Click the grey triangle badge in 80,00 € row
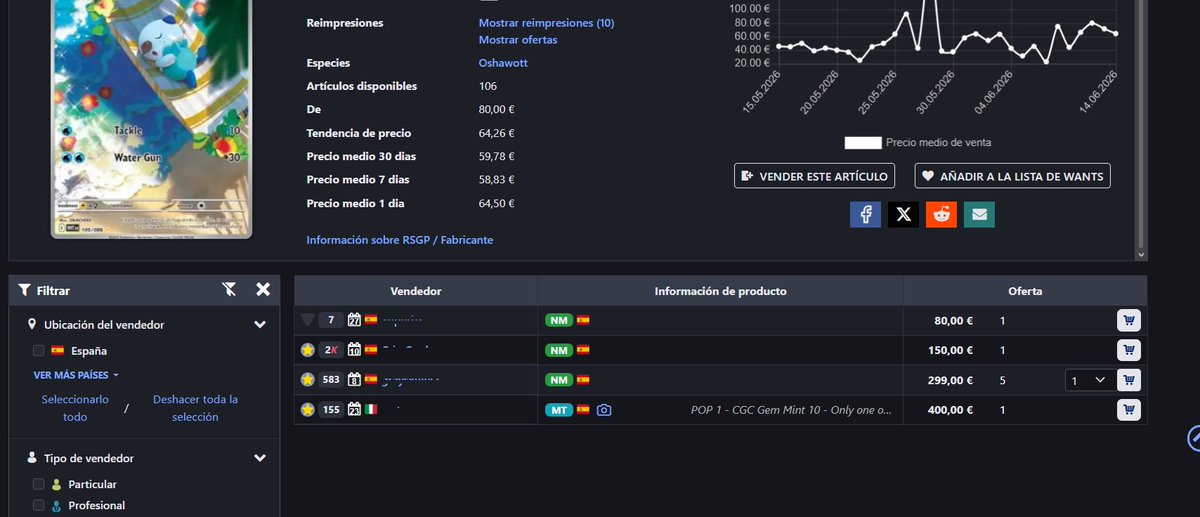 click(x=307, y=320)
